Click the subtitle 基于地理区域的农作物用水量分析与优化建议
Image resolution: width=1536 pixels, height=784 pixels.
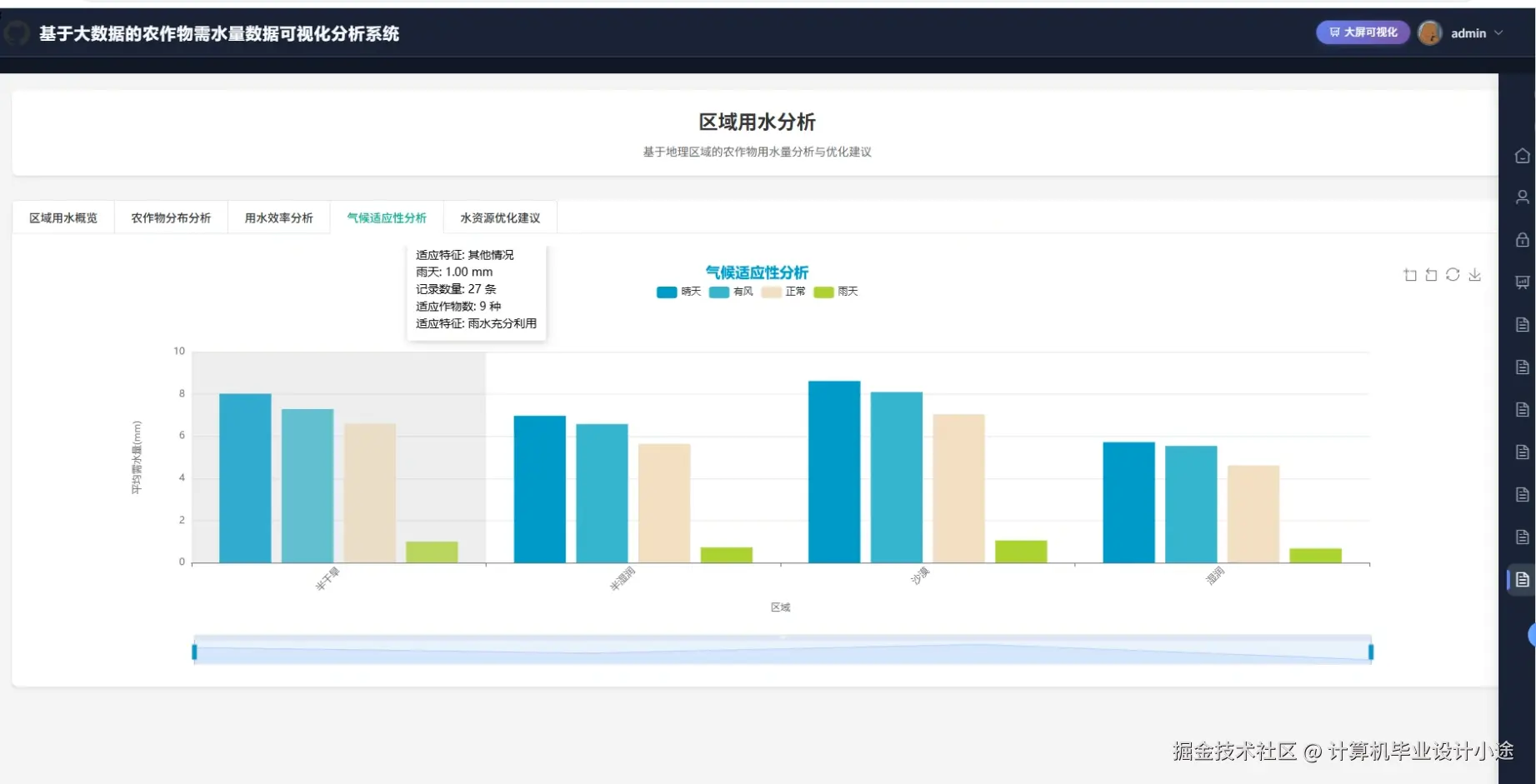point(757,152)
